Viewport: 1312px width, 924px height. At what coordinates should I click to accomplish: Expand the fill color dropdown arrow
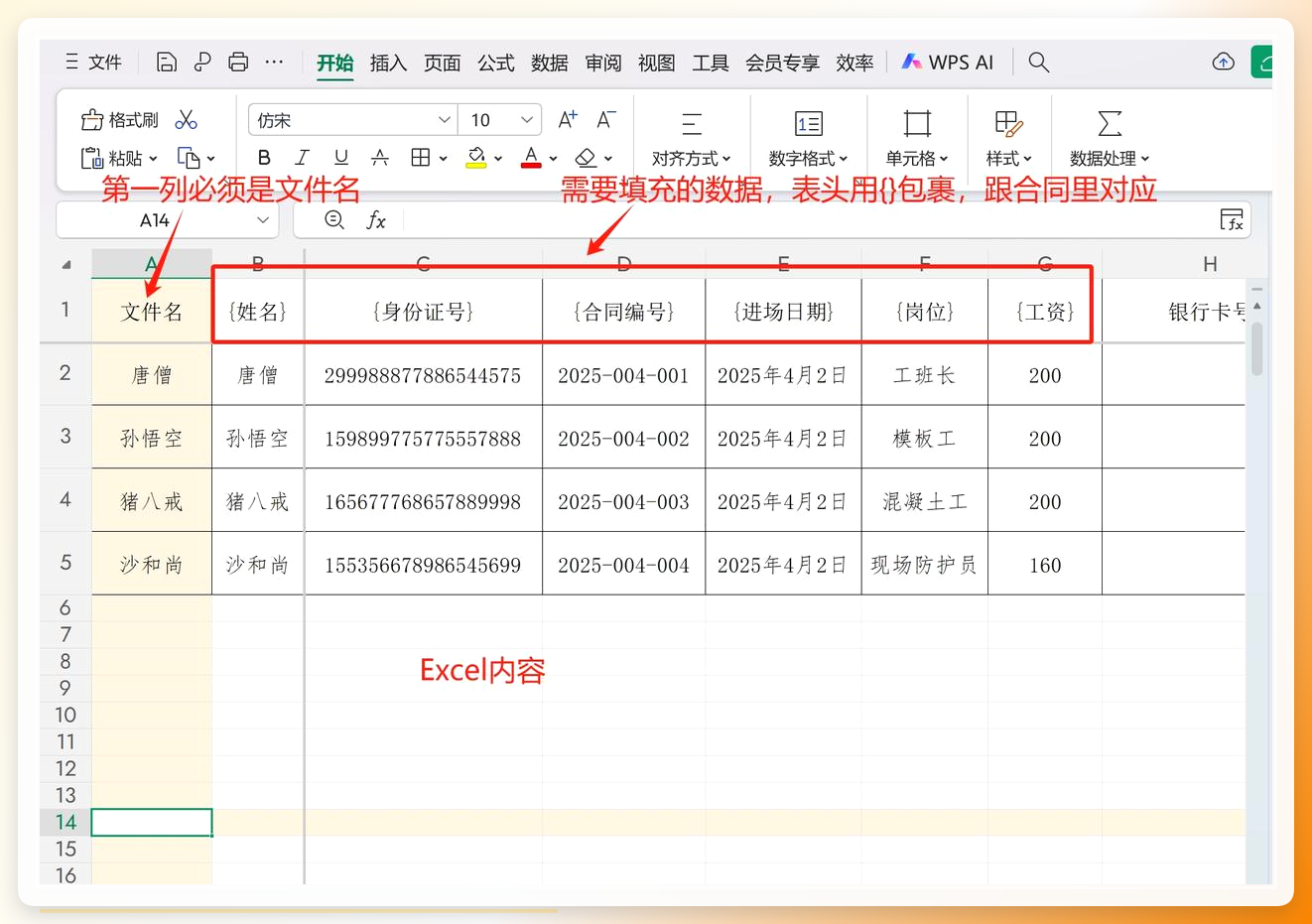(x=498, y=159)
